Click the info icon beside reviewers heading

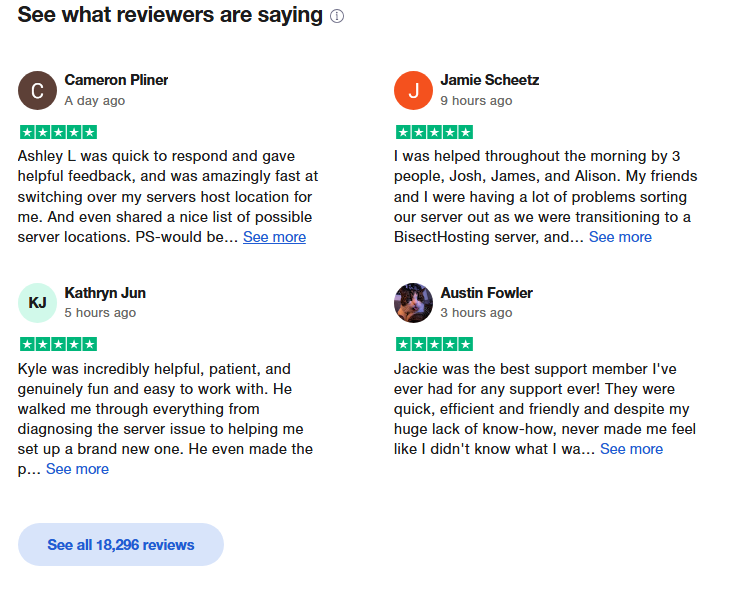337,17
